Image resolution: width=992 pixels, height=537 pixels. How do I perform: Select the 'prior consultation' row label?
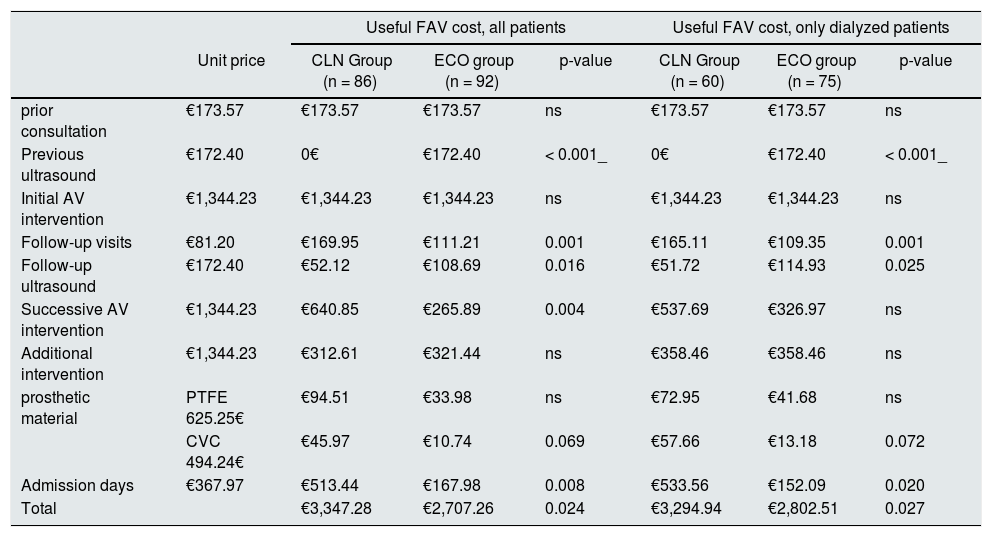(x=63, y=120)
